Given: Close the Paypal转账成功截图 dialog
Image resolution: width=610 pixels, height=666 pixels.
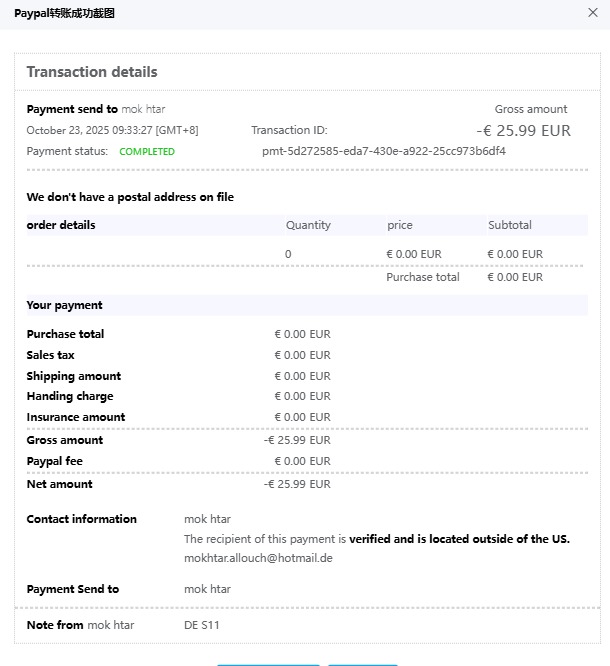Looking at the screenshot, I should point(592,13).
